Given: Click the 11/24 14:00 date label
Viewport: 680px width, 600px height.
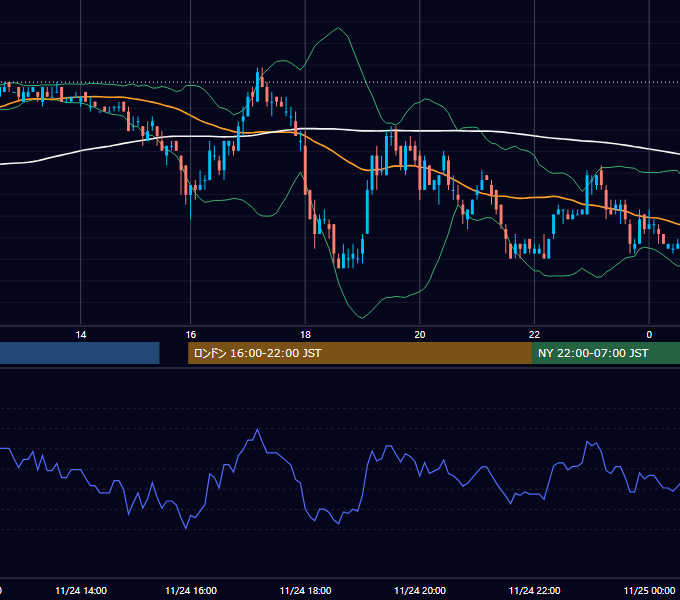Looking at the screenshot, I should pyautogui.click(x=81, y=590).
